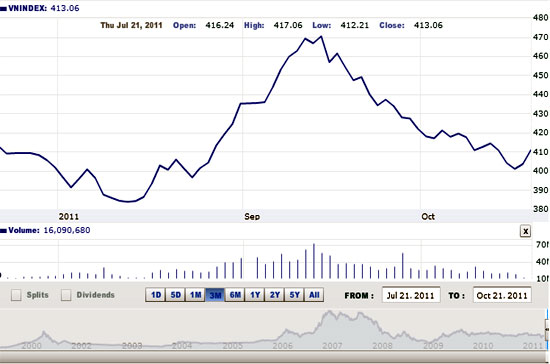
Task: Click the horizontal scrollbar below the overview chart
Action: pos(274,357)
